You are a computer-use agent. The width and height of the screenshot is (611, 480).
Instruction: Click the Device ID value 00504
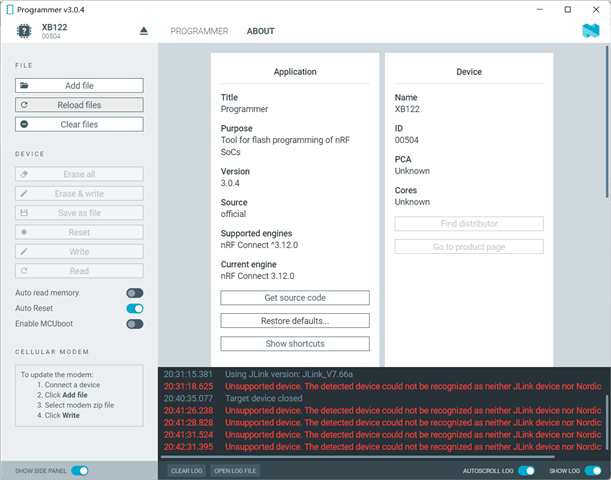[x=406, y=140]
